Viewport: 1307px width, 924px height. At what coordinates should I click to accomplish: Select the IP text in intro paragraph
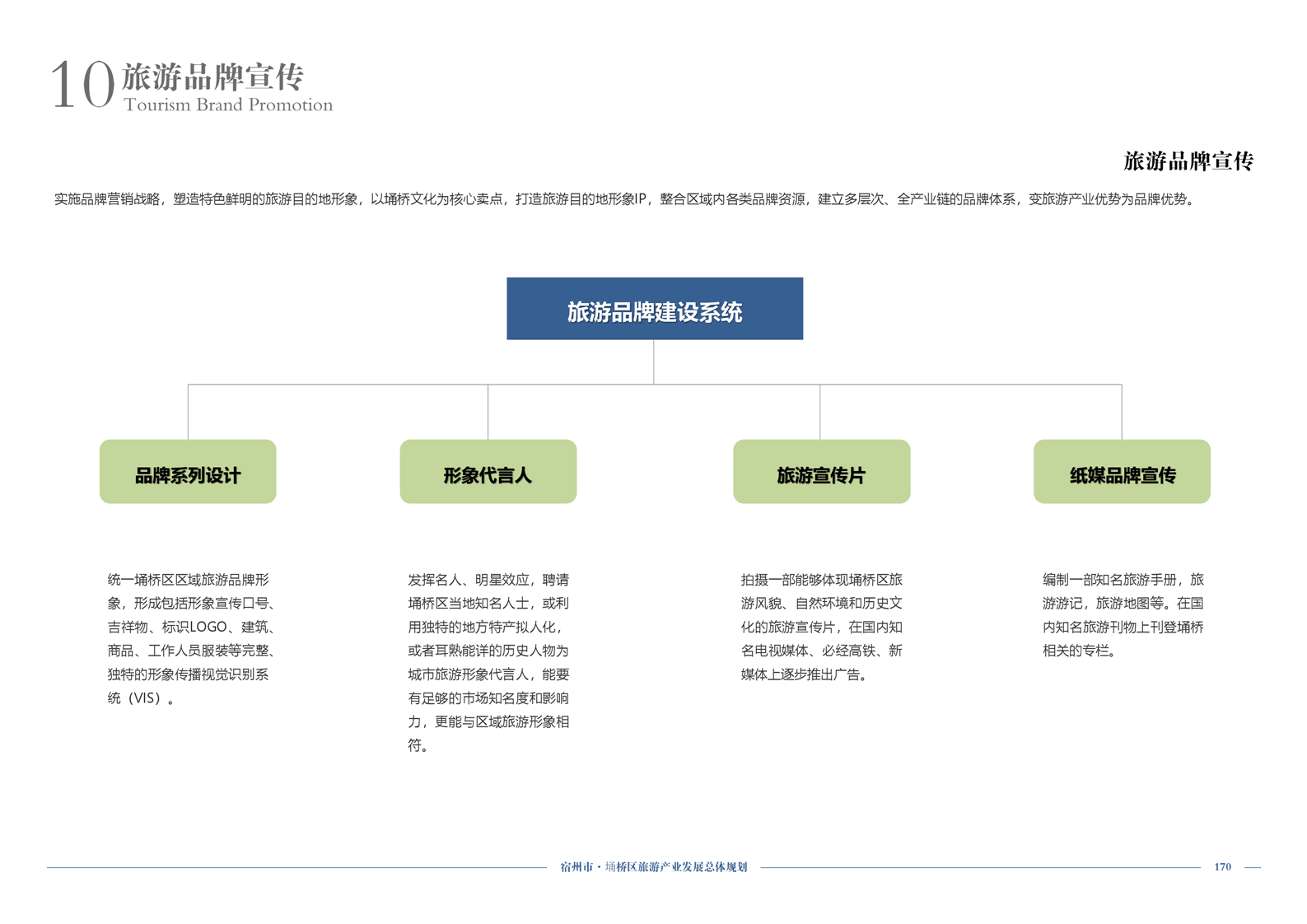[640, 199]
